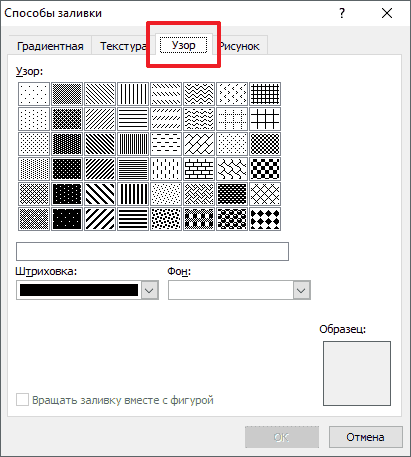Choose the dashed downward diagonal pattern
Viewport: 411px width, 457px height.
[166, 94]
